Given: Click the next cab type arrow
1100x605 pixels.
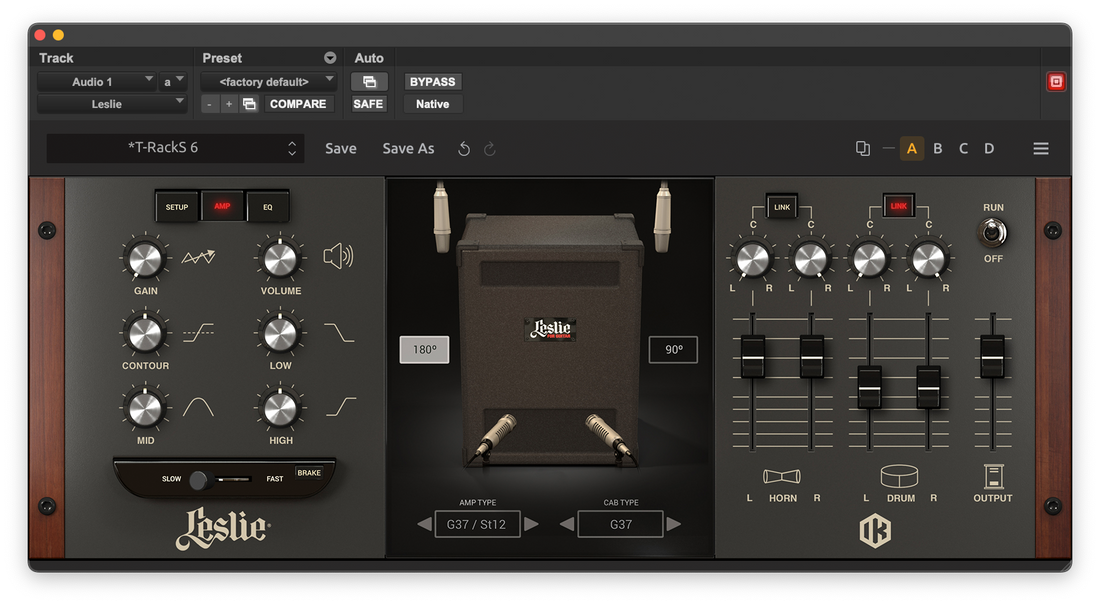Looking at the screenshot, I should [x=673, y=524].
